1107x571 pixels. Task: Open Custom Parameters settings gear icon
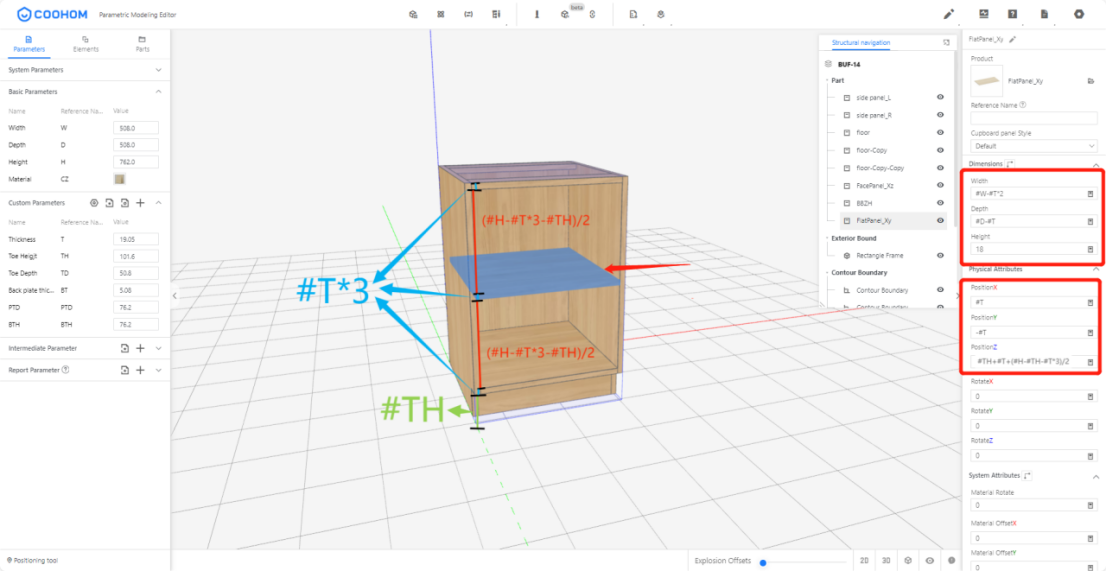pyautogui.click(x=94, y=202)
